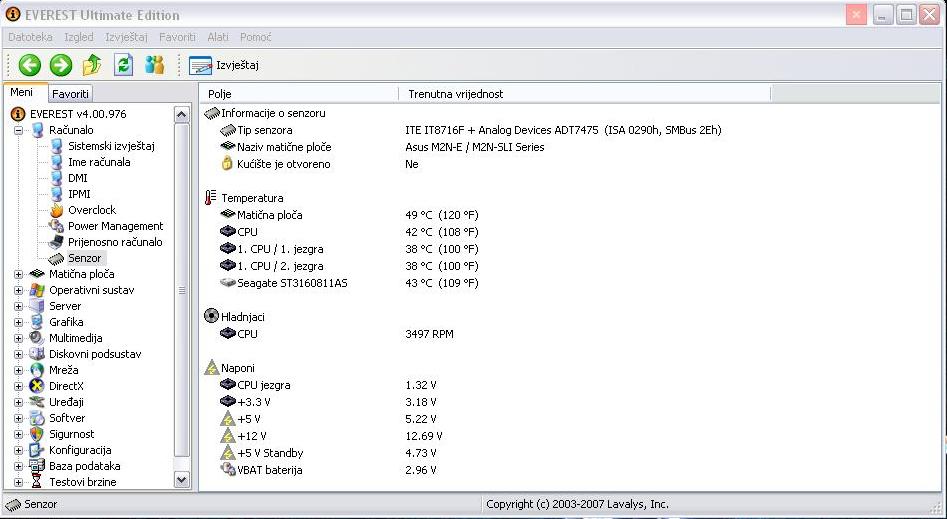Click the tree scrollbar down arrow
This screenshot has width=947, height=519.
pyautogui.click(x=182, y=480)
